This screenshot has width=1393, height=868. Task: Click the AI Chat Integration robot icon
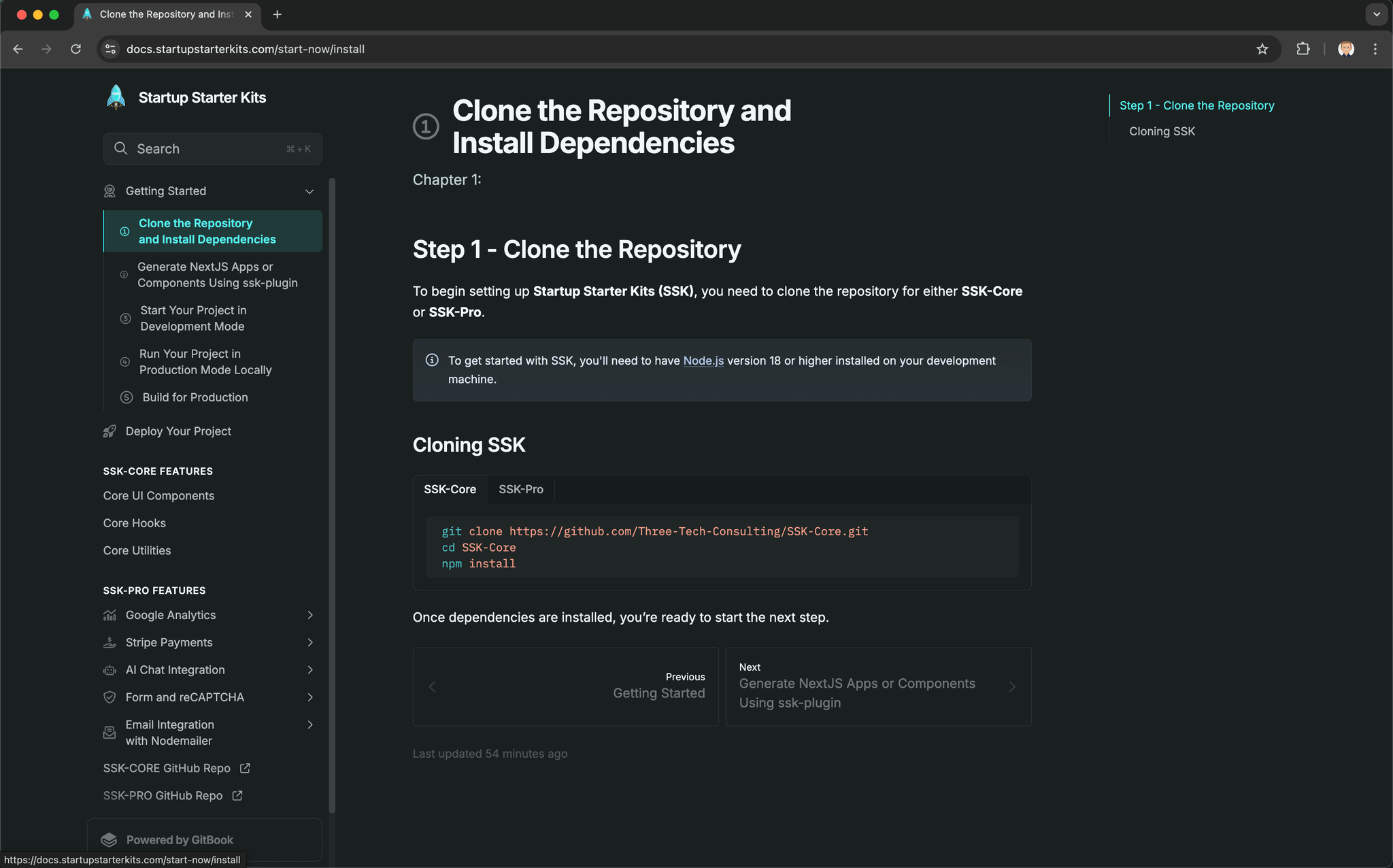(110, 670)
